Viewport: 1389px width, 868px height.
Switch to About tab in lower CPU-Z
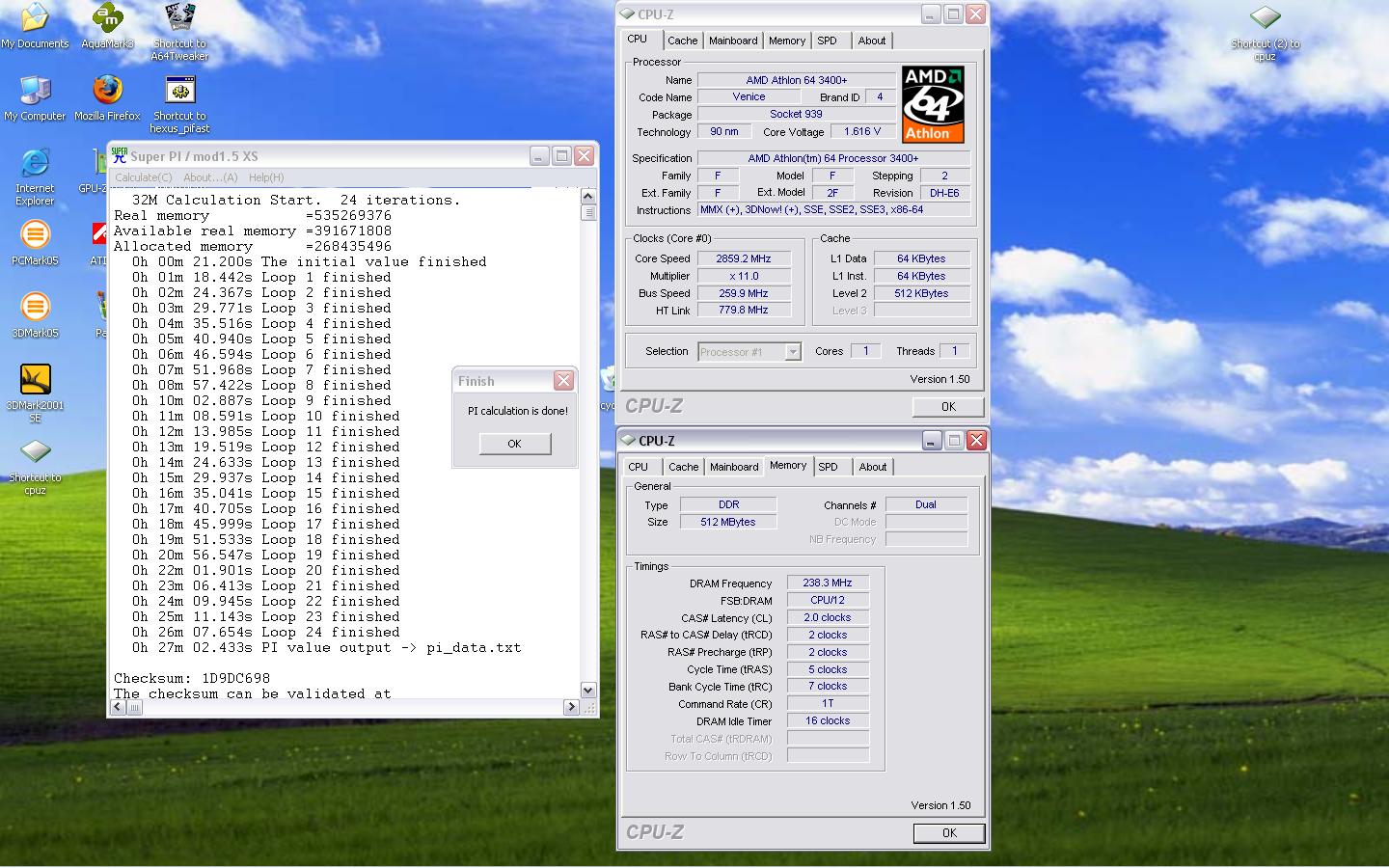(x=873, y=467)
